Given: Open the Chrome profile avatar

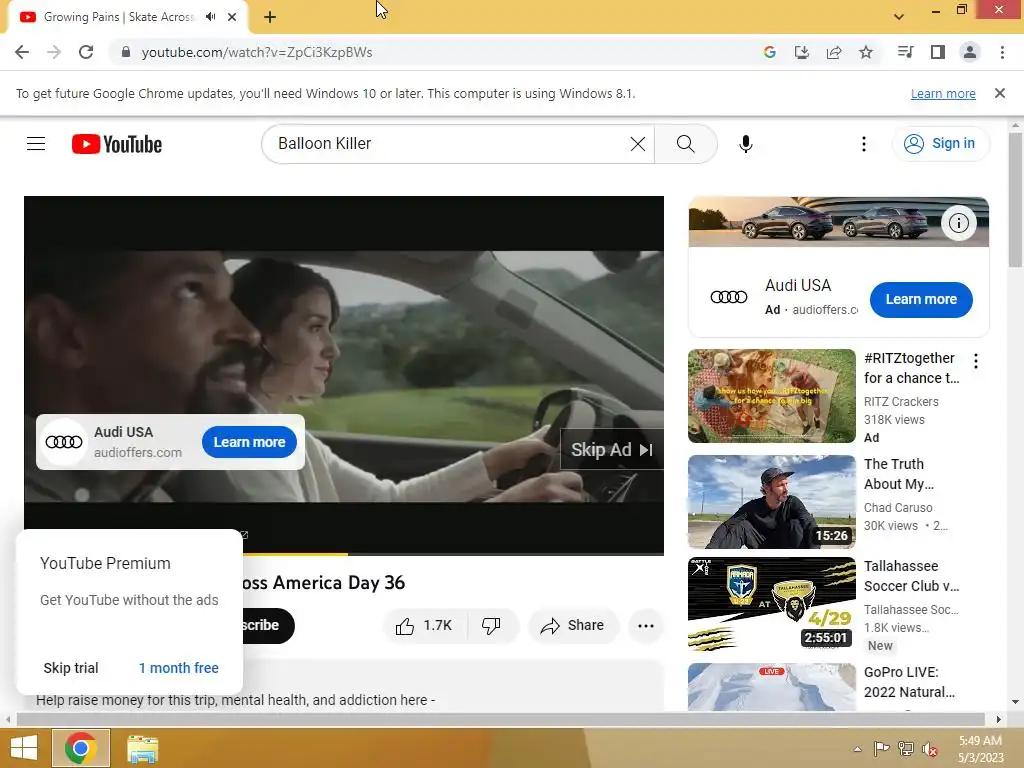Looking at the screenshot, I should click(970, 52).
